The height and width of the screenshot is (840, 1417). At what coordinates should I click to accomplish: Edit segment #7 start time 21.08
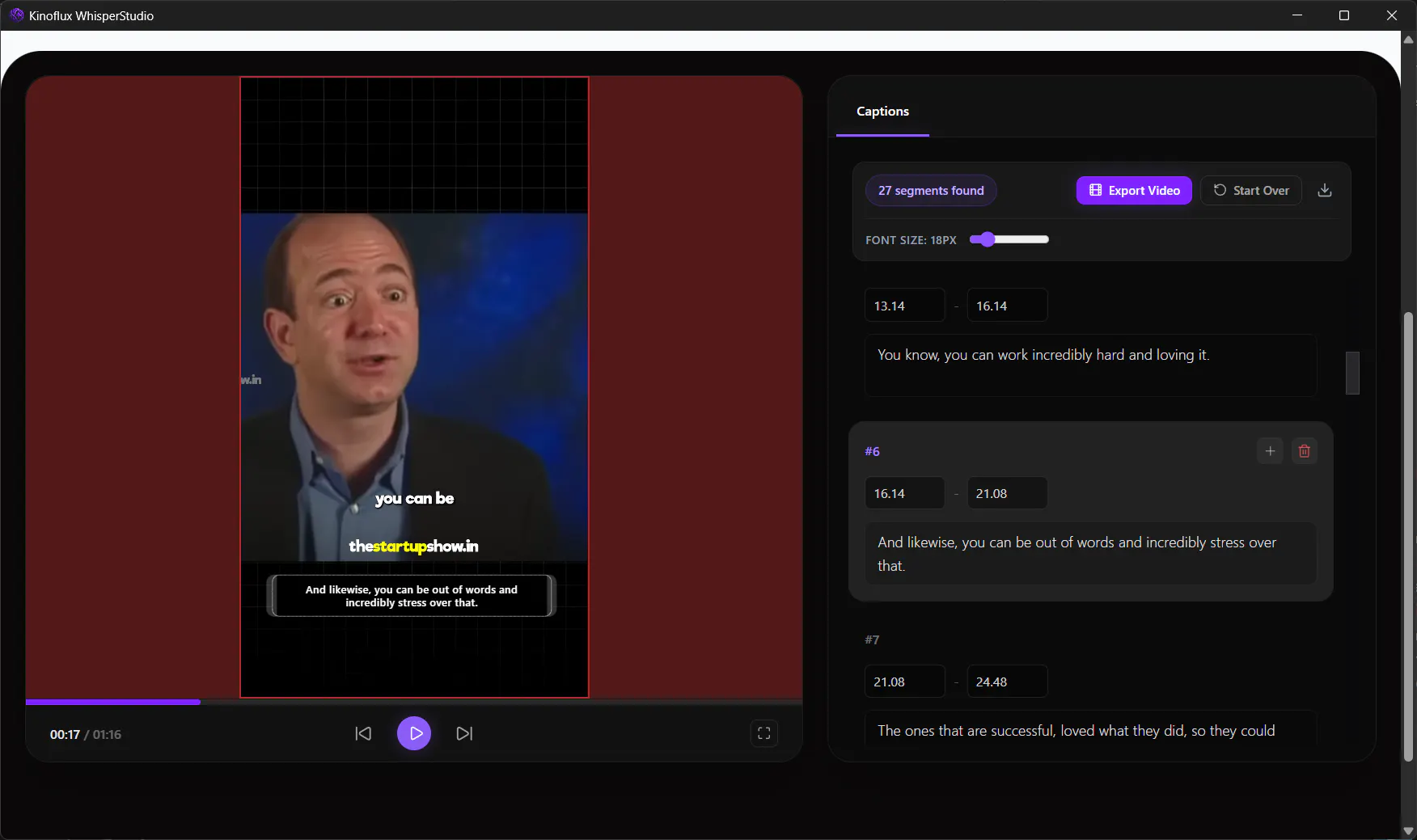click(904, 682)
